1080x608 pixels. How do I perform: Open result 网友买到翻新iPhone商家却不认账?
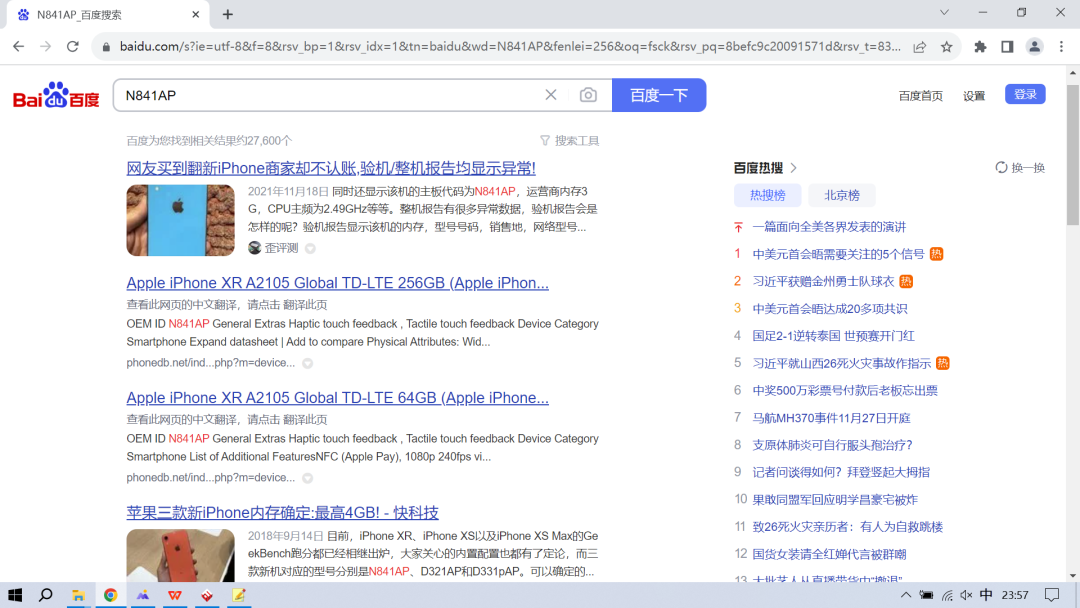coord(331,168)
